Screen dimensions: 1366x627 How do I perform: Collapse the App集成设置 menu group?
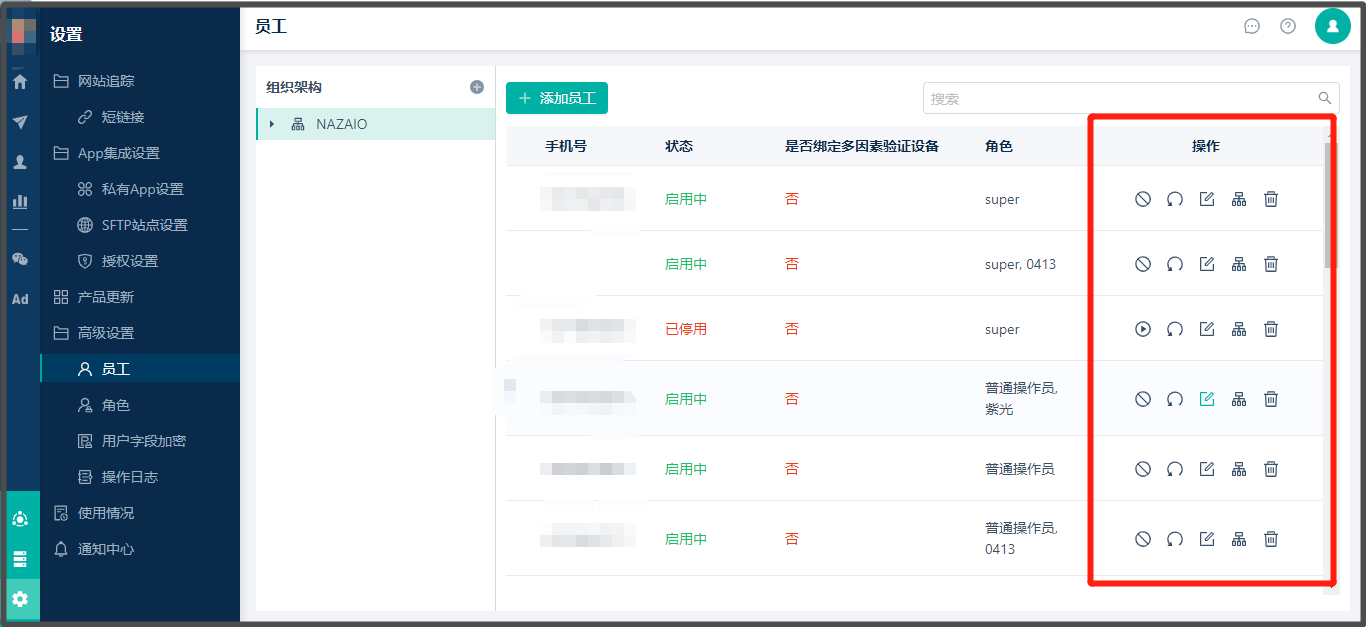click(x=118, y=153)
